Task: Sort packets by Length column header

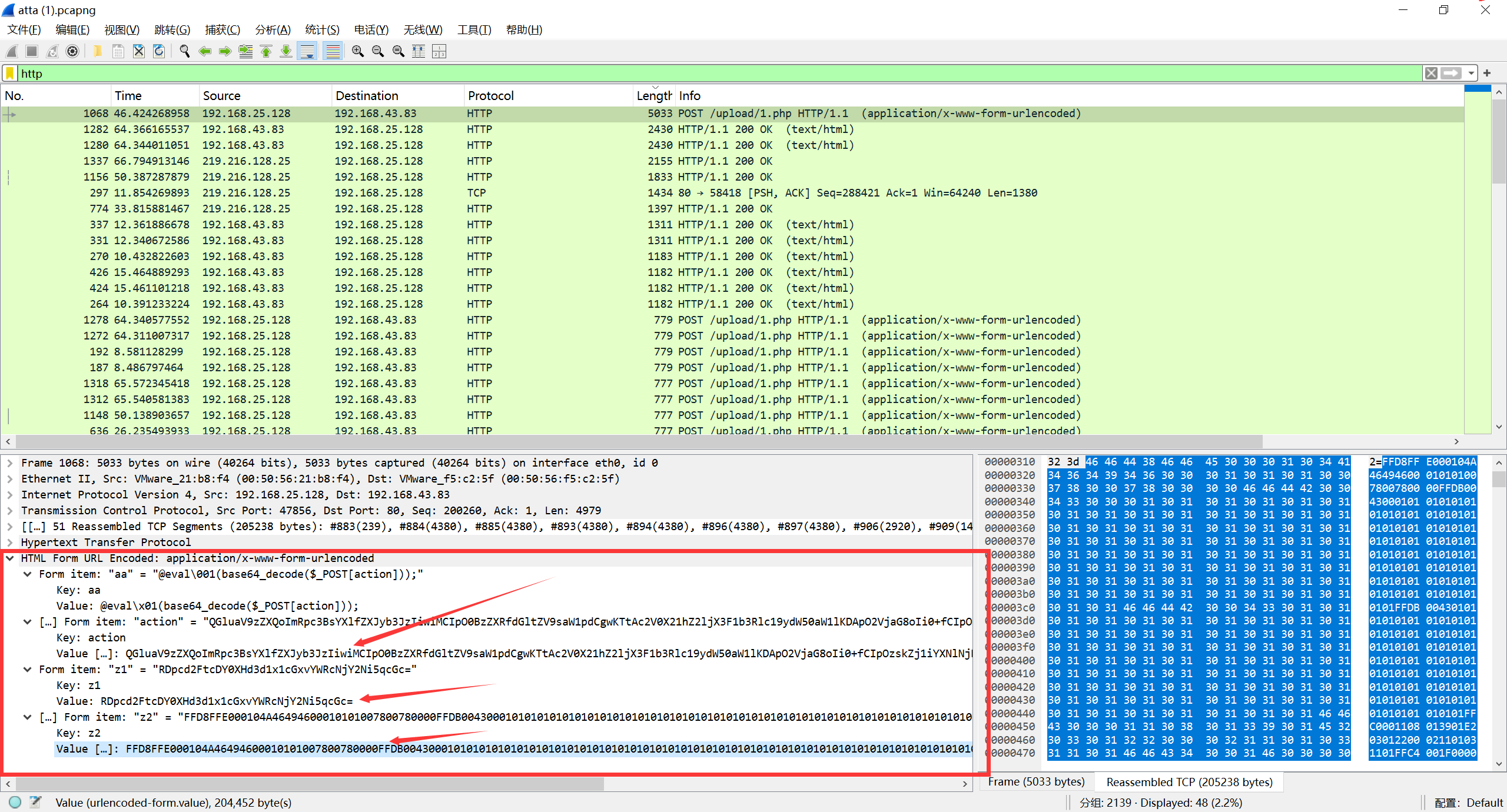Action: pyautogui.click(x=653, y=96)
